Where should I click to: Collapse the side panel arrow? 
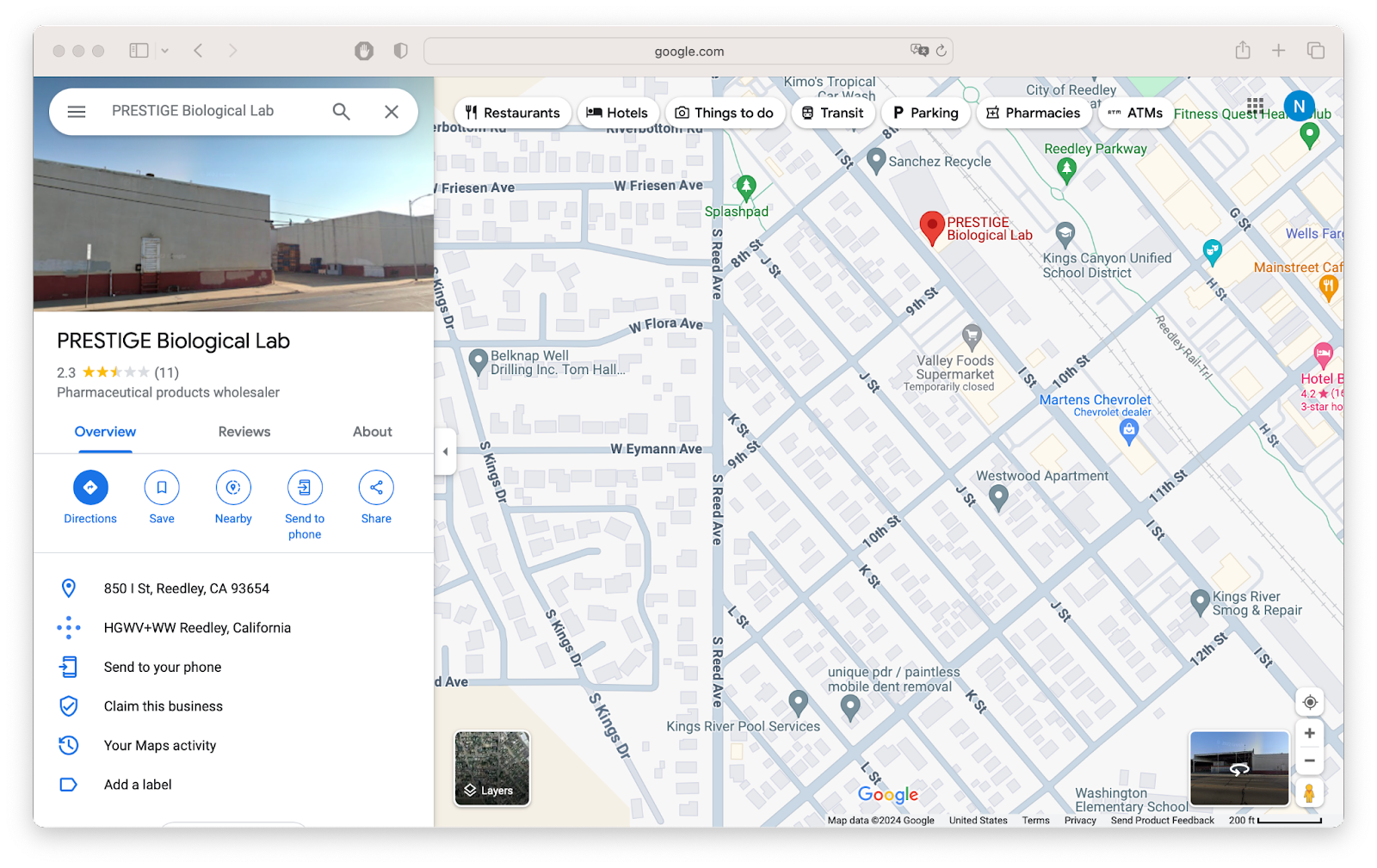(445, 452)
